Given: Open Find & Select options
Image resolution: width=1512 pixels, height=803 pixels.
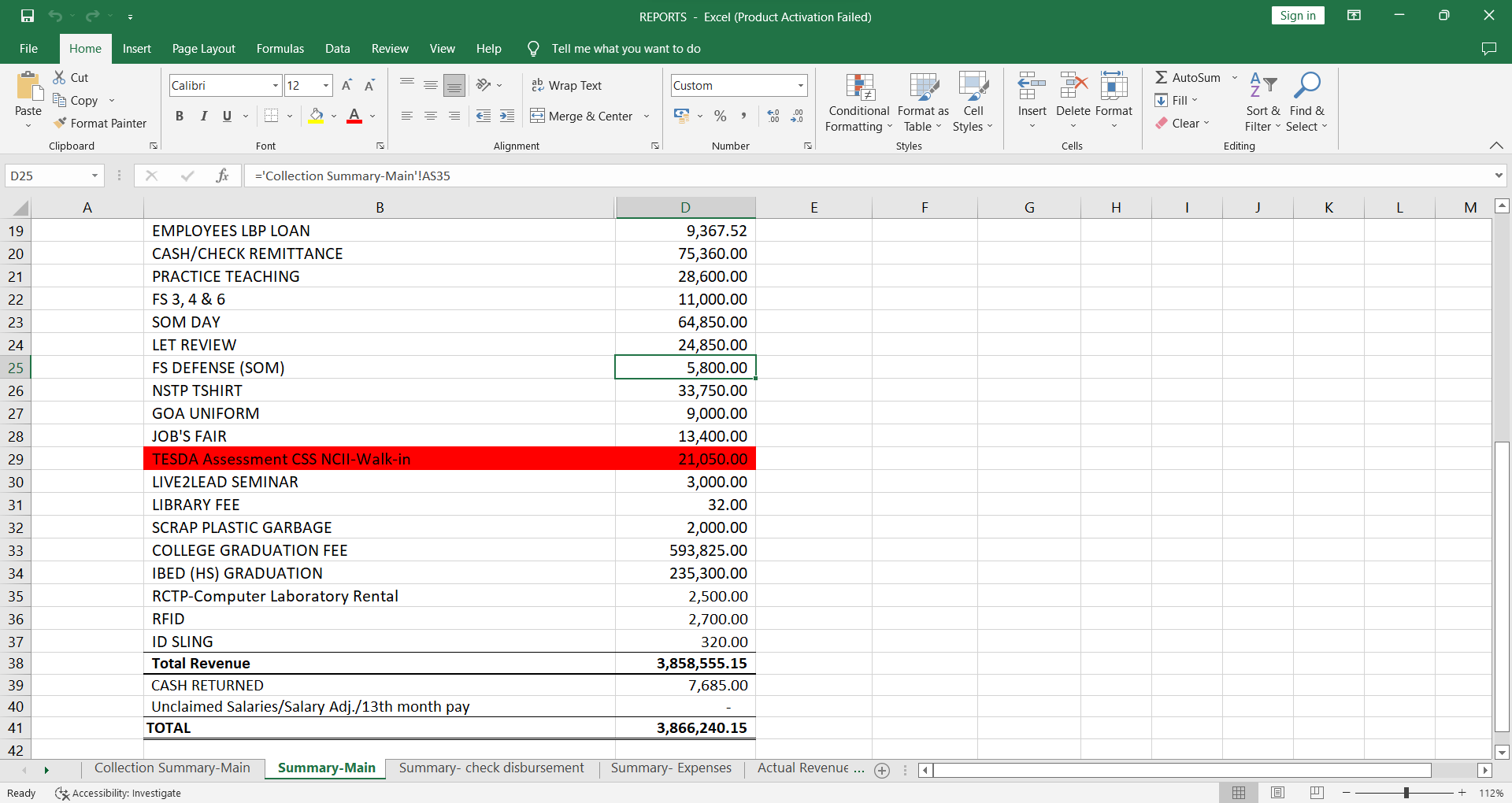Looking at the screenshot, I should (1307, 103).
